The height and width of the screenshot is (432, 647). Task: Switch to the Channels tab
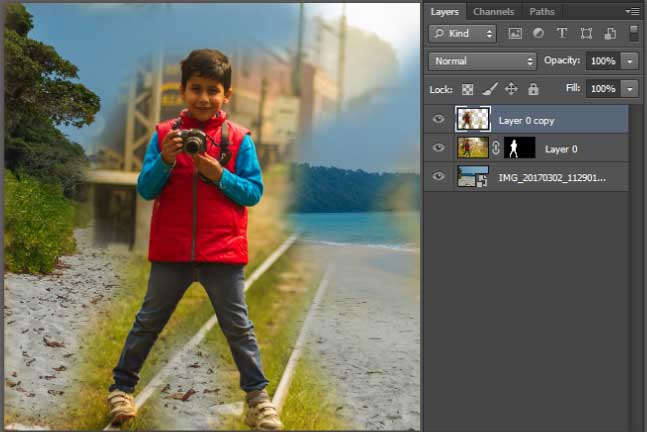coord(494,12)
